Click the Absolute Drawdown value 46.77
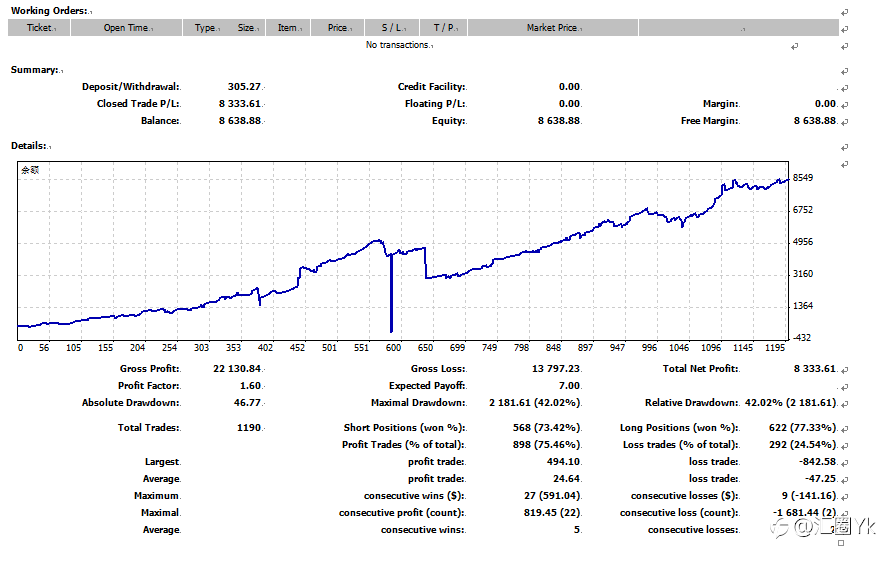This screenshot has height=564, width=885. coord(247,403)
